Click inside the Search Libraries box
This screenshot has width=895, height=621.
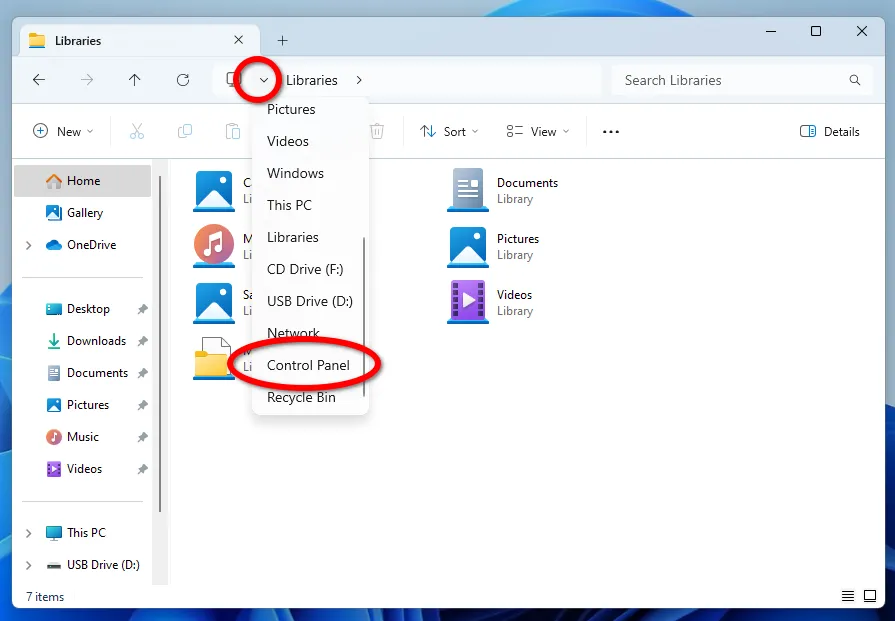(740, 80)
